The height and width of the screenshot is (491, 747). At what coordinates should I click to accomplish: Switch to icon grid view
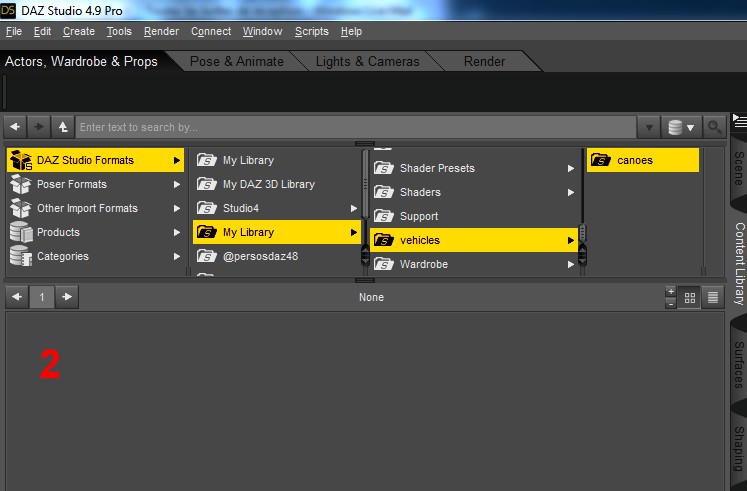coord(689,298)
